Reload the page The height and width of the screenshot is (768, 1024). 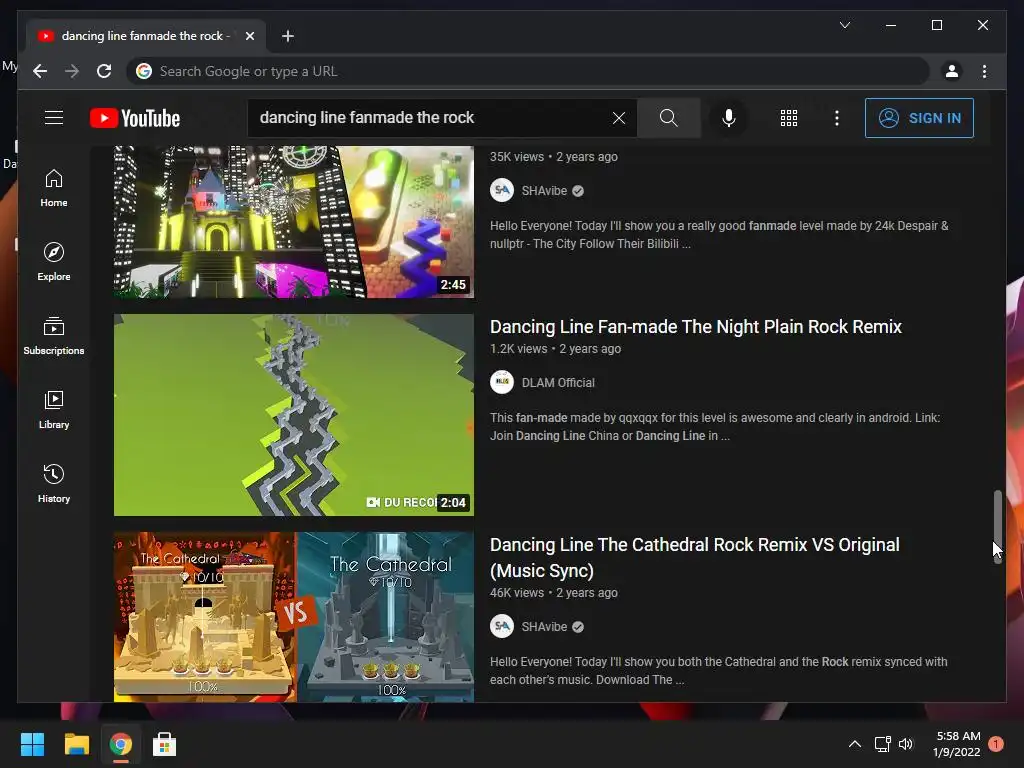tap(104, 71)
